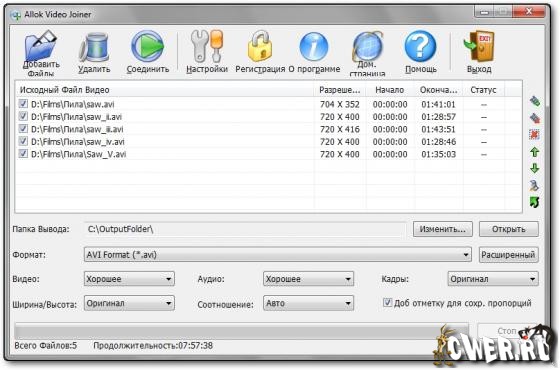This screenshot has height=370, width=560.
Task: Open the О программе info icon
Action: tap(314, 46)
